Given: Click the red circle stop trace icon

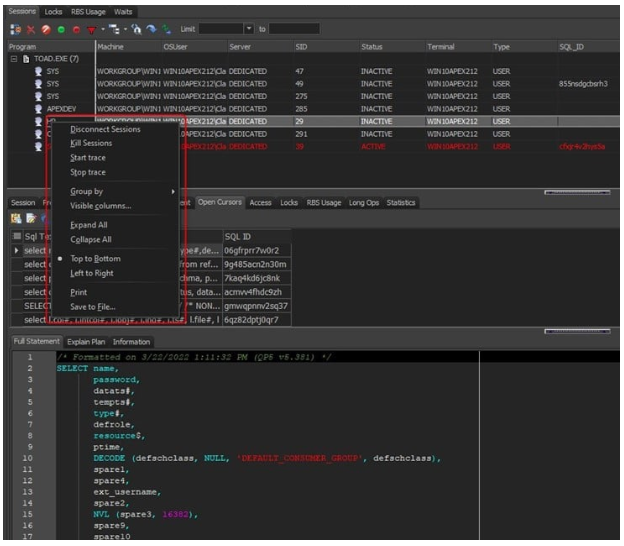Looking at the screenshot, I should tap(76, 29).
